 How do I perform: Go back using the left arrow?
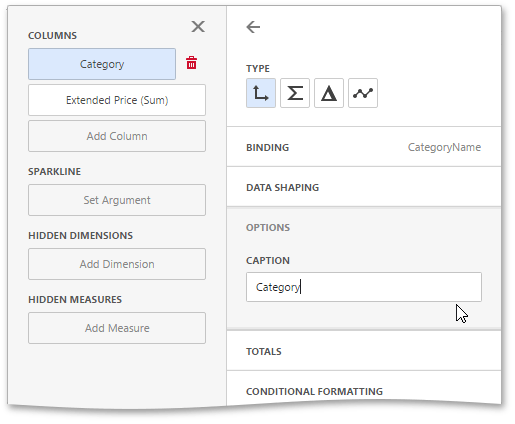pyautogui.click(x=253, y=27)
